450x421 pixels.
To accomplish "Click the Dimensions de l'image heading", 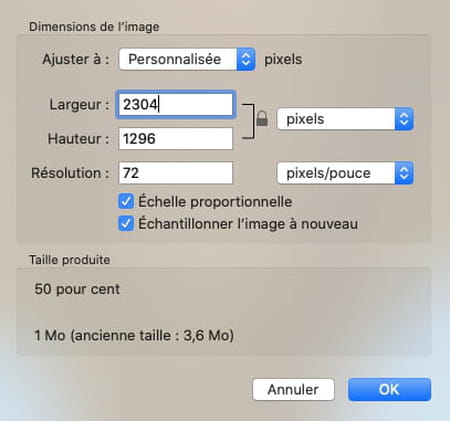I will (x=94, y=27).
